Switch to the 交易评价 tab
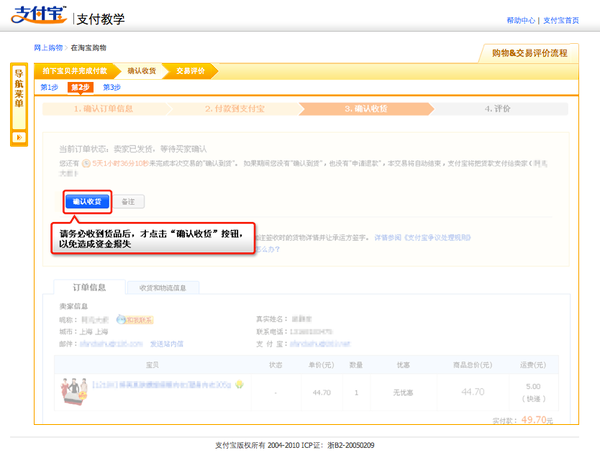The image size is (600, 463). [190, 71]
